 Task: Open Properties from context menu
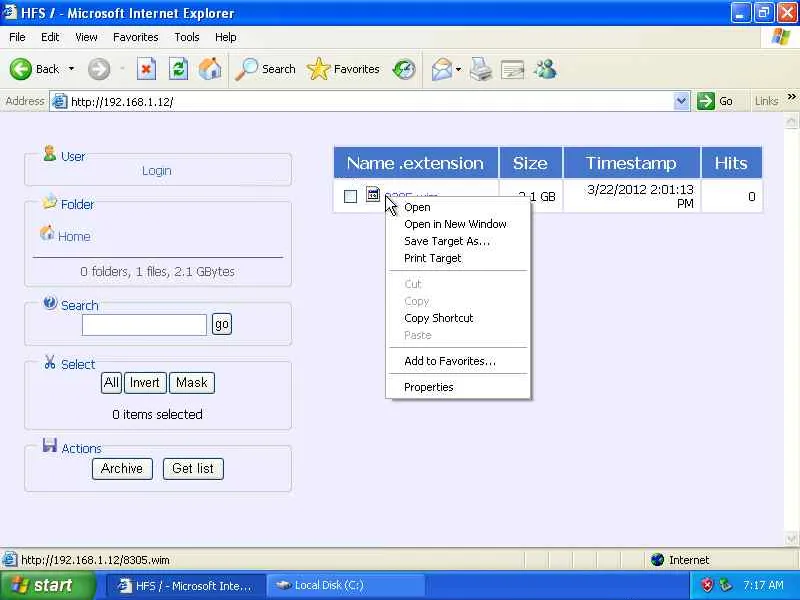(x=458, y=387)
